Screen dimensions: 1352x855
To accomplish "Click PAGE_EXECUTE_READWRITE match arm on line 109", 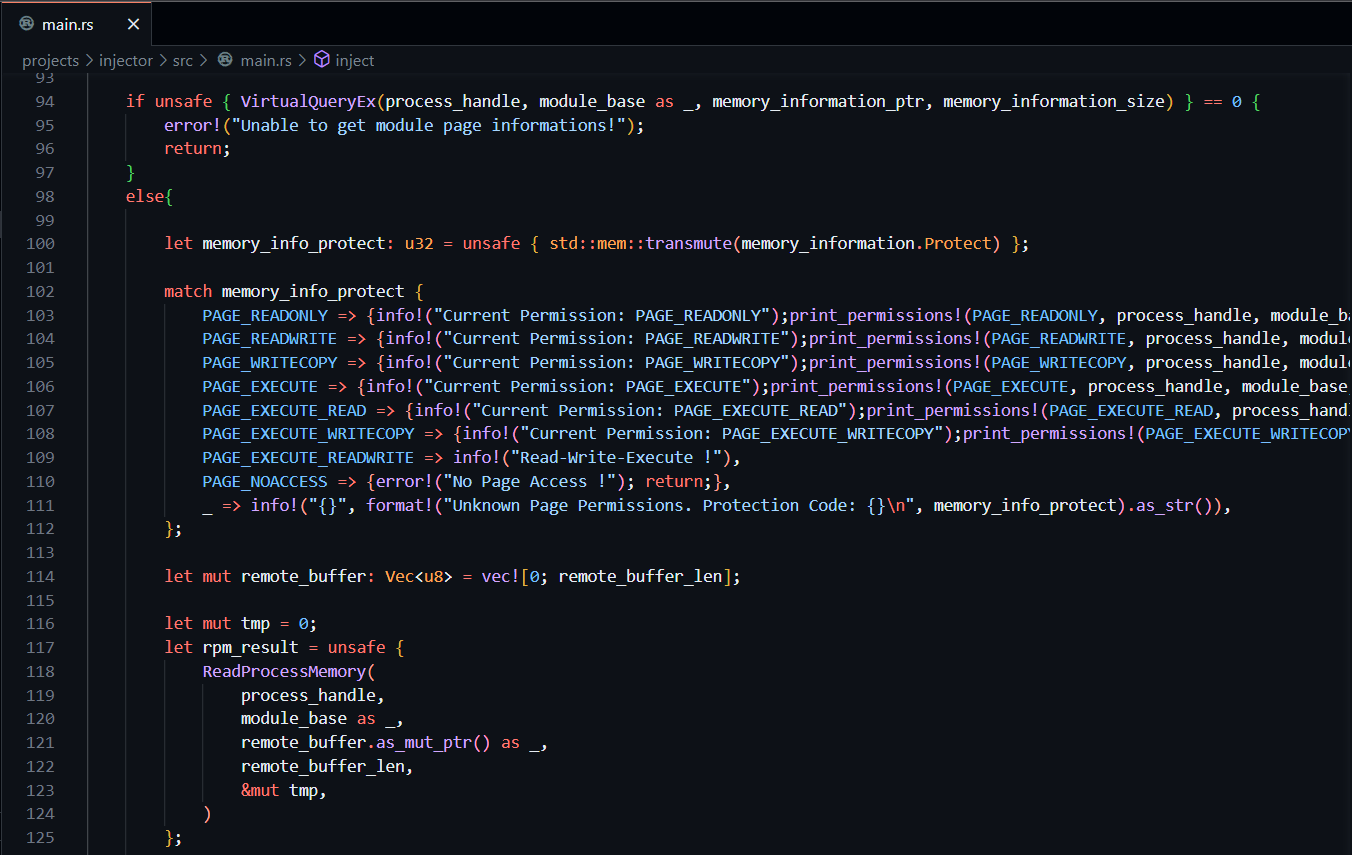I will pyautogui.click(x=308, y=457).
